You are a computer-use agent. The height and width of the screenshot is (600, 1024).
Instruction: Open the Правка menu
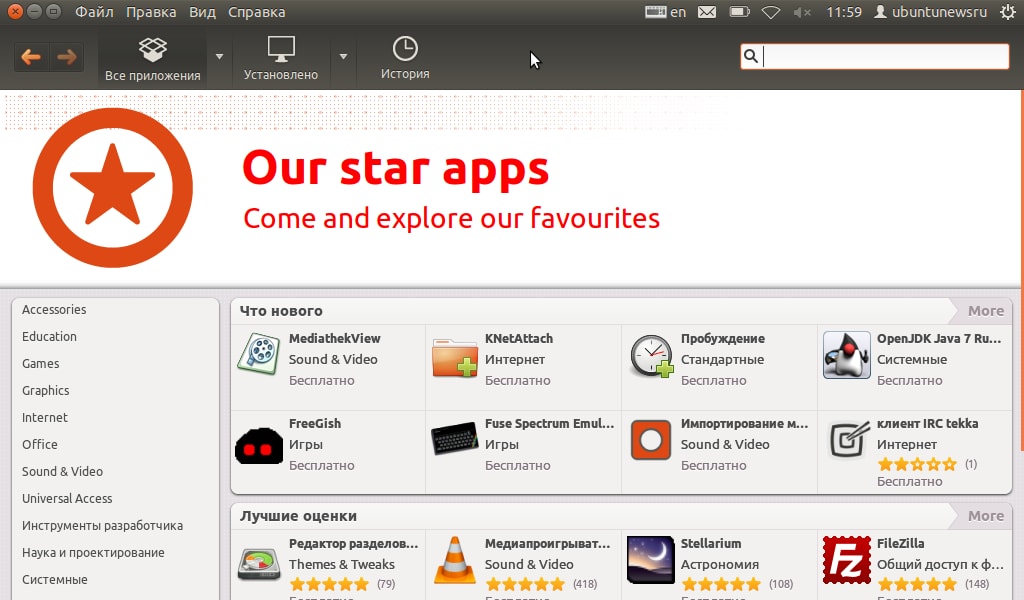coord(151,12)
